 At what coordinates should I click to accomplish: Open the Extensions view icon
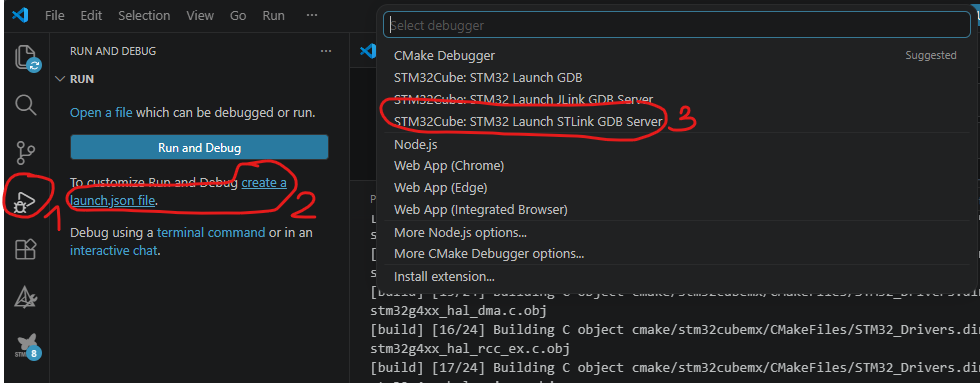(26, 249)
